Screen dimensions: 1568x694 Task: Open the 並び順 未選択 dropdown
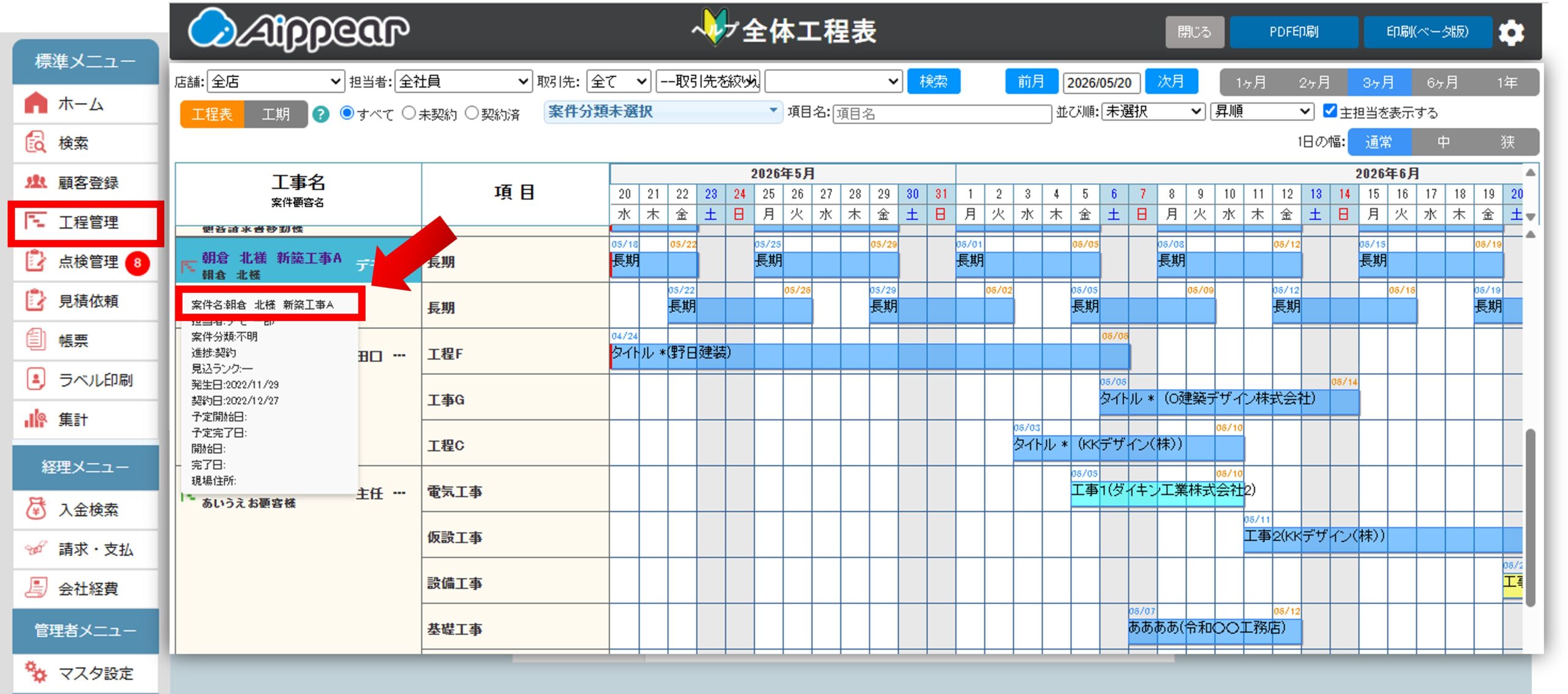1153,111
